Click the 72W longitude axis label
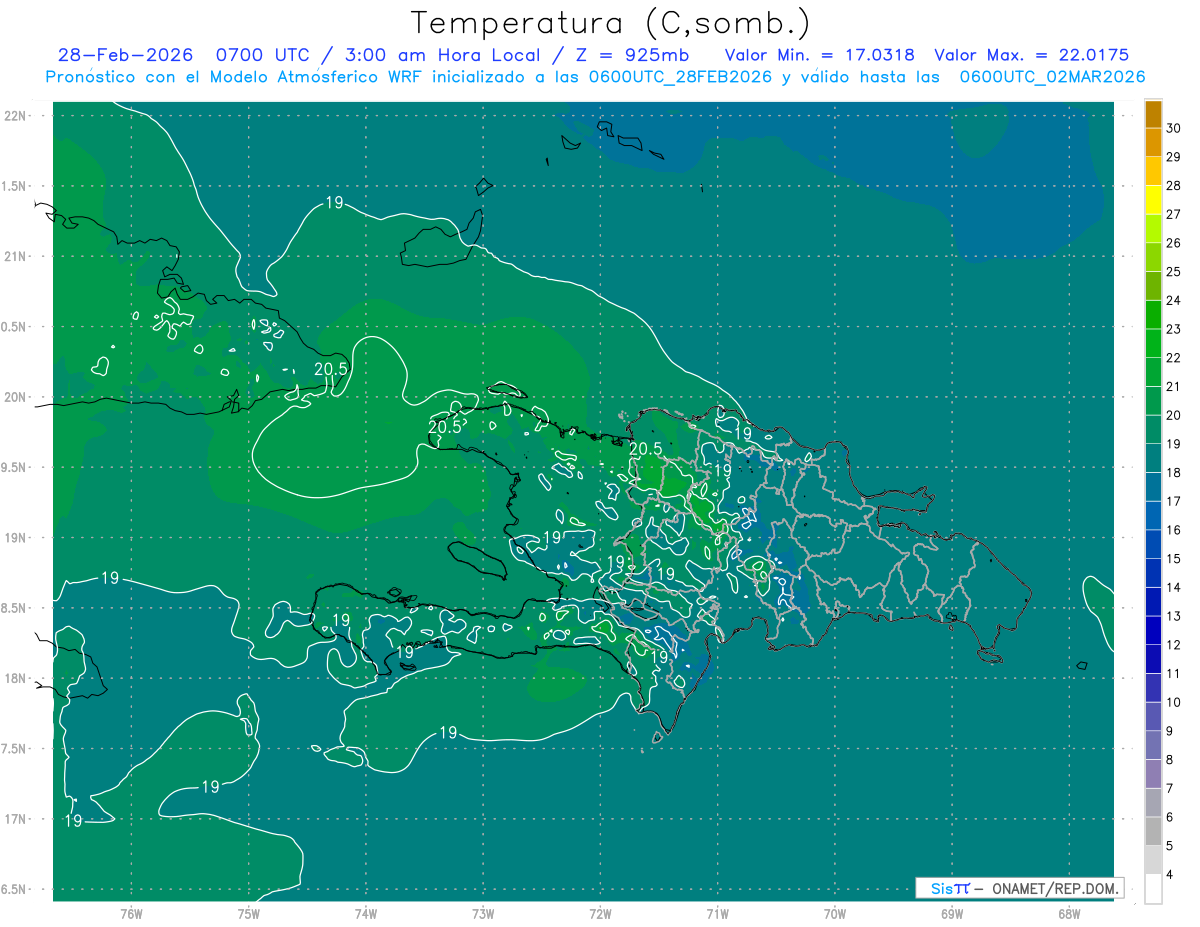 pyautogui.click(x=600, y=914)
